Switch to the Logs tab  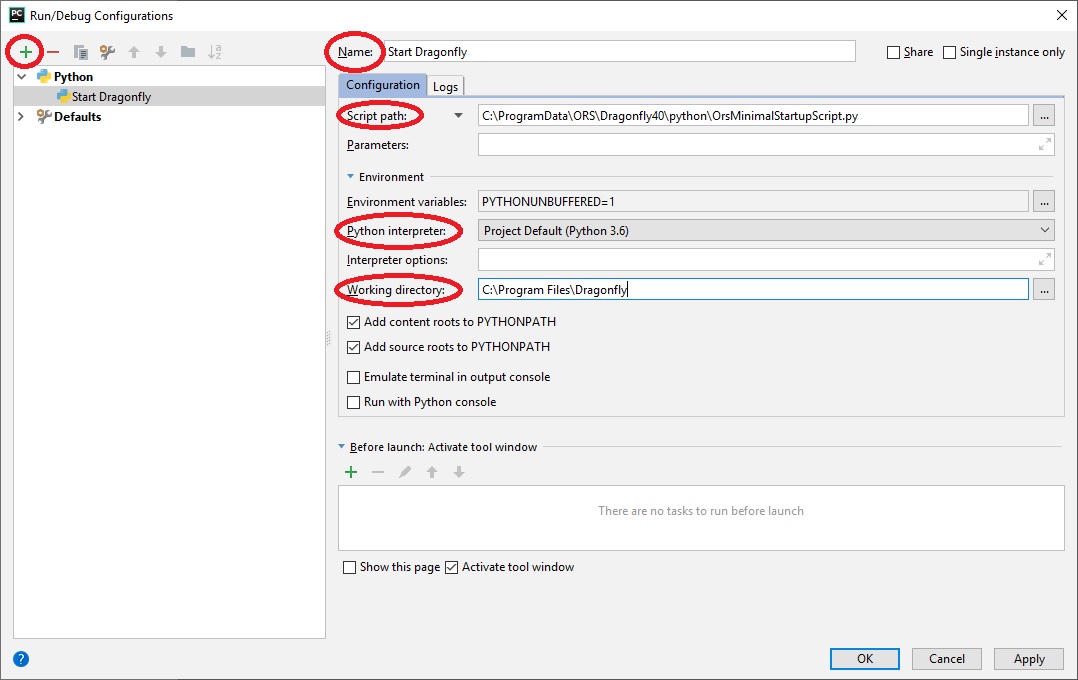(x=446, y=86)
